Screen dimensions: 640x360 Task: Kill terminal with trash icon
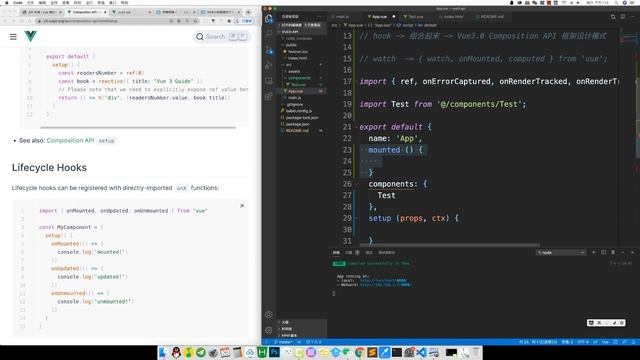613,253
